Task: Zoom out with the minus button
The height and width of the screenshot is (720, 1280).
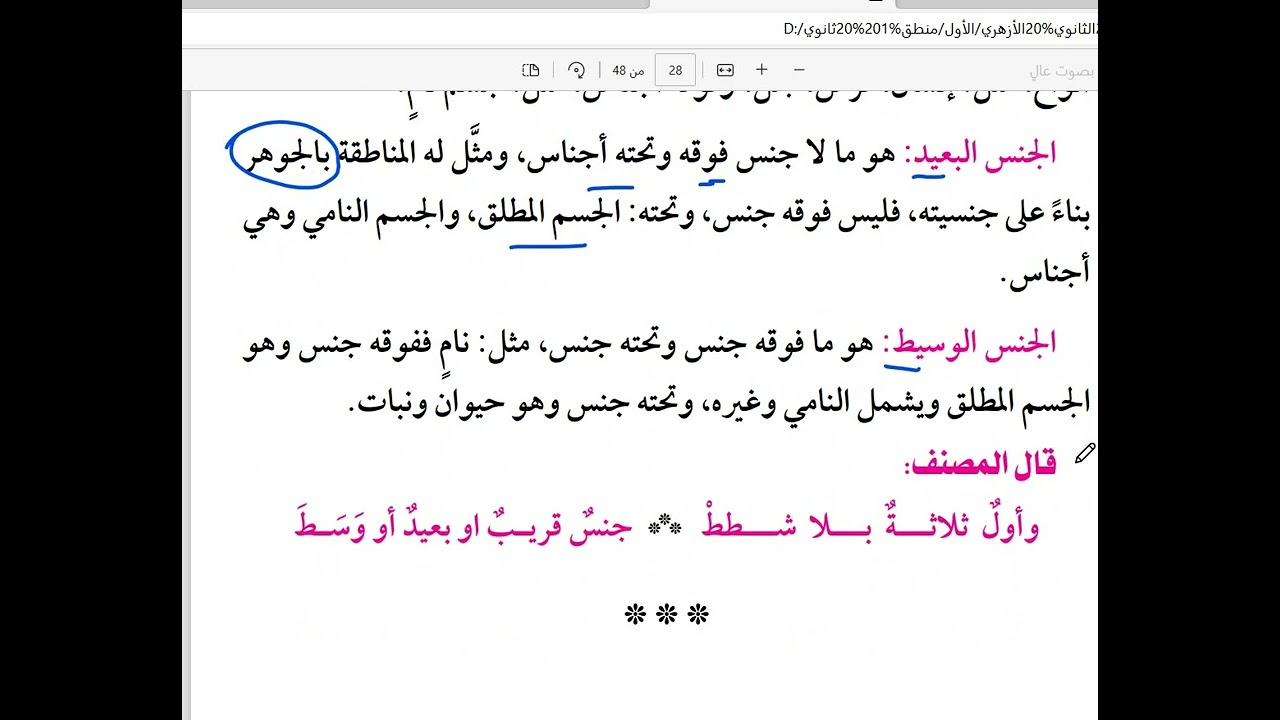Action: click(799, 70)
